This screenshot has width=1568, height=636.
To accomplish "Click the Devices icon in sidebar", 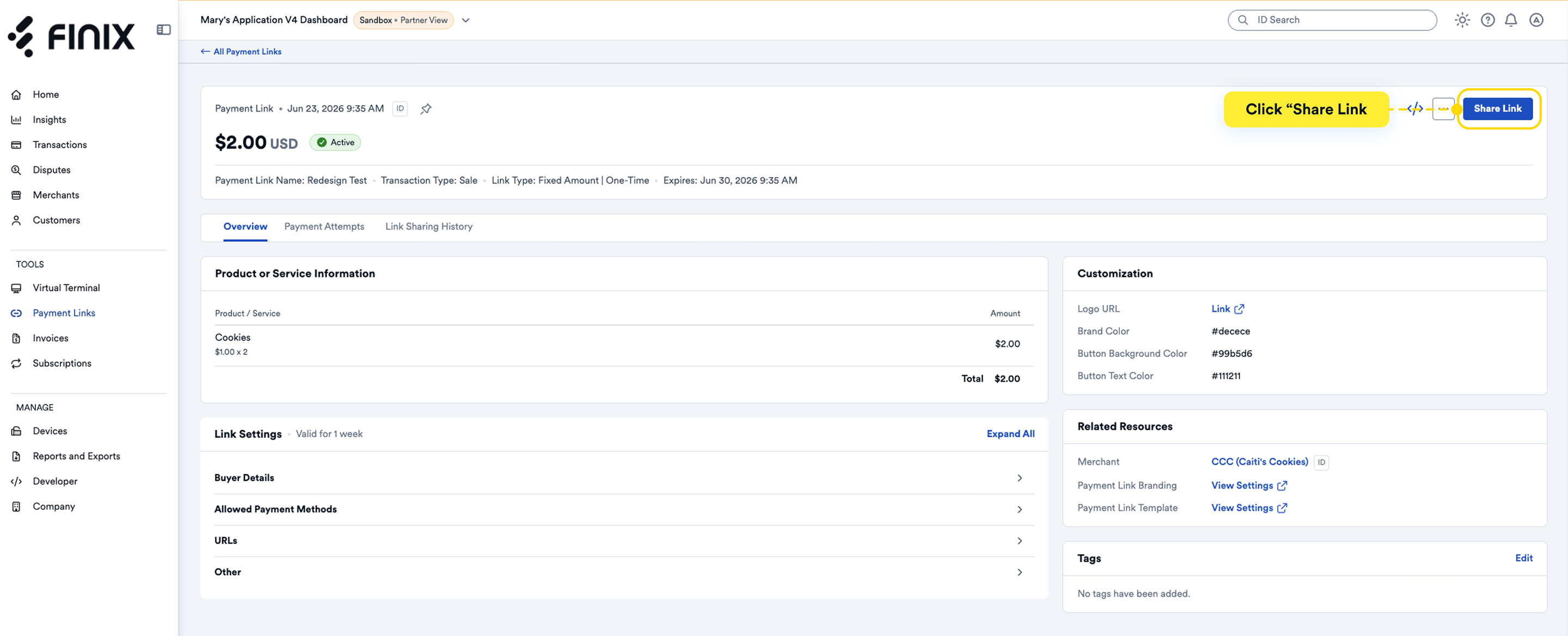I will click(16, 431).
